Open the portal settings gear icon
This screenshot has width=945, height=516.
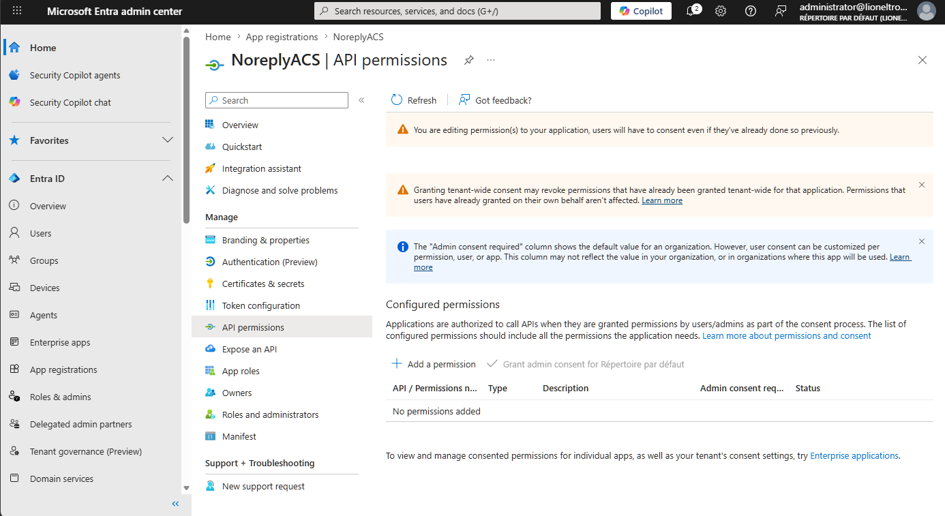tap(721, 11)
